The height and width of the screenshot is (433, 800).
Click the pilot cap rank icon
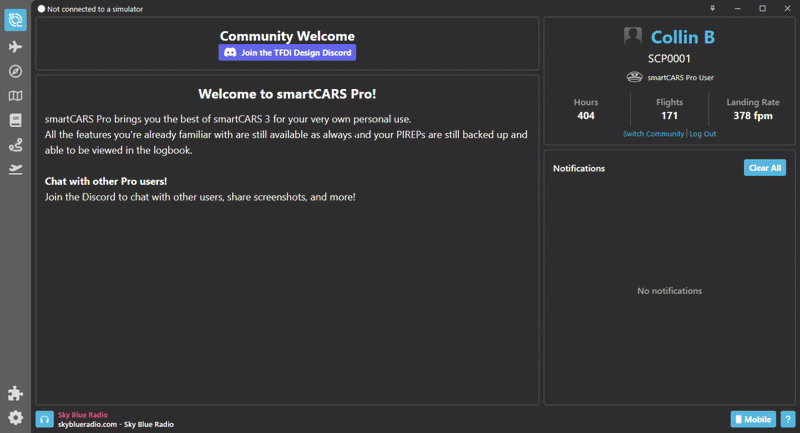tap(634, 77)
